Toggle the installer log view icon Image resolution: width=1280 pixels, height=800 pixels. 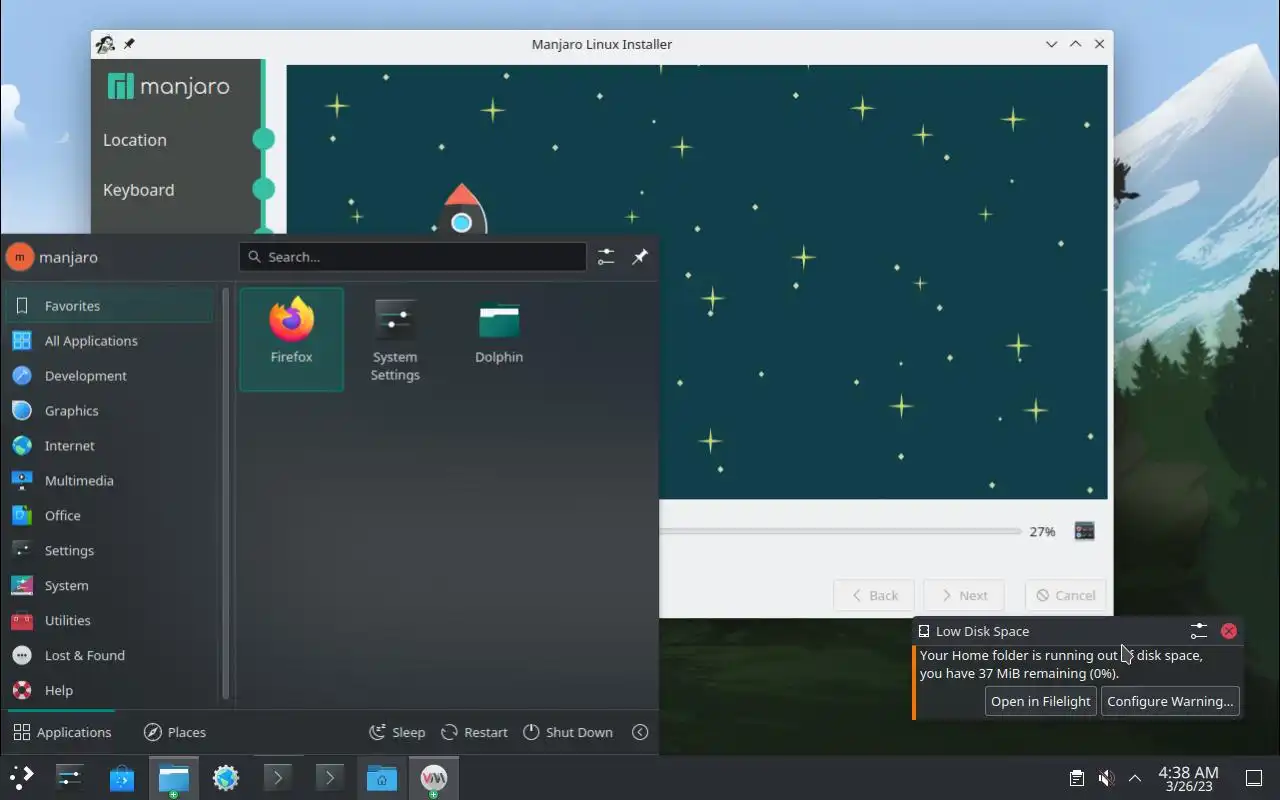tap(1085, 531)
